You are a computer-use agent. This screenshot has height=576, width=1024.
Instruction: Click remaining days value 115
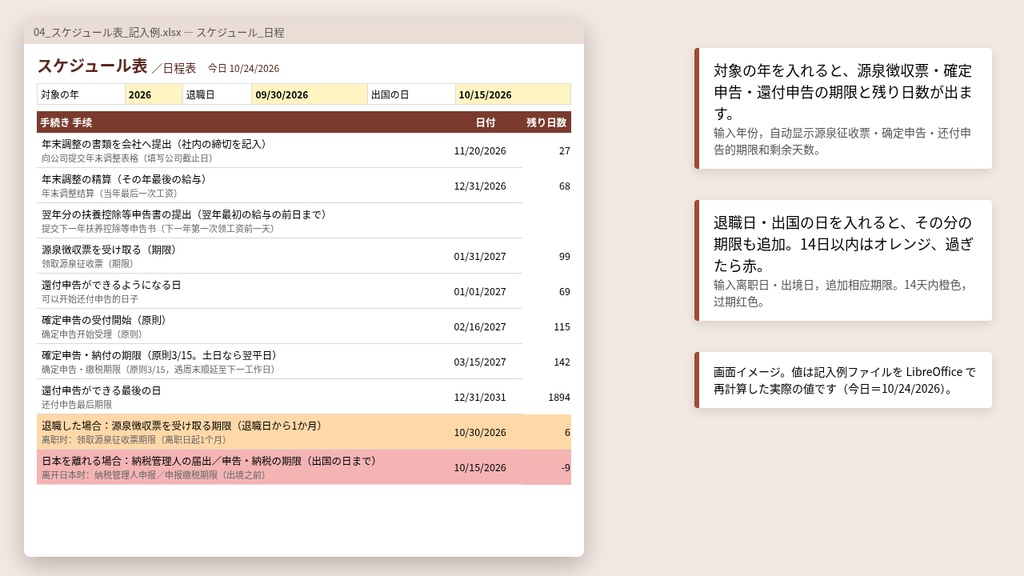562,327
